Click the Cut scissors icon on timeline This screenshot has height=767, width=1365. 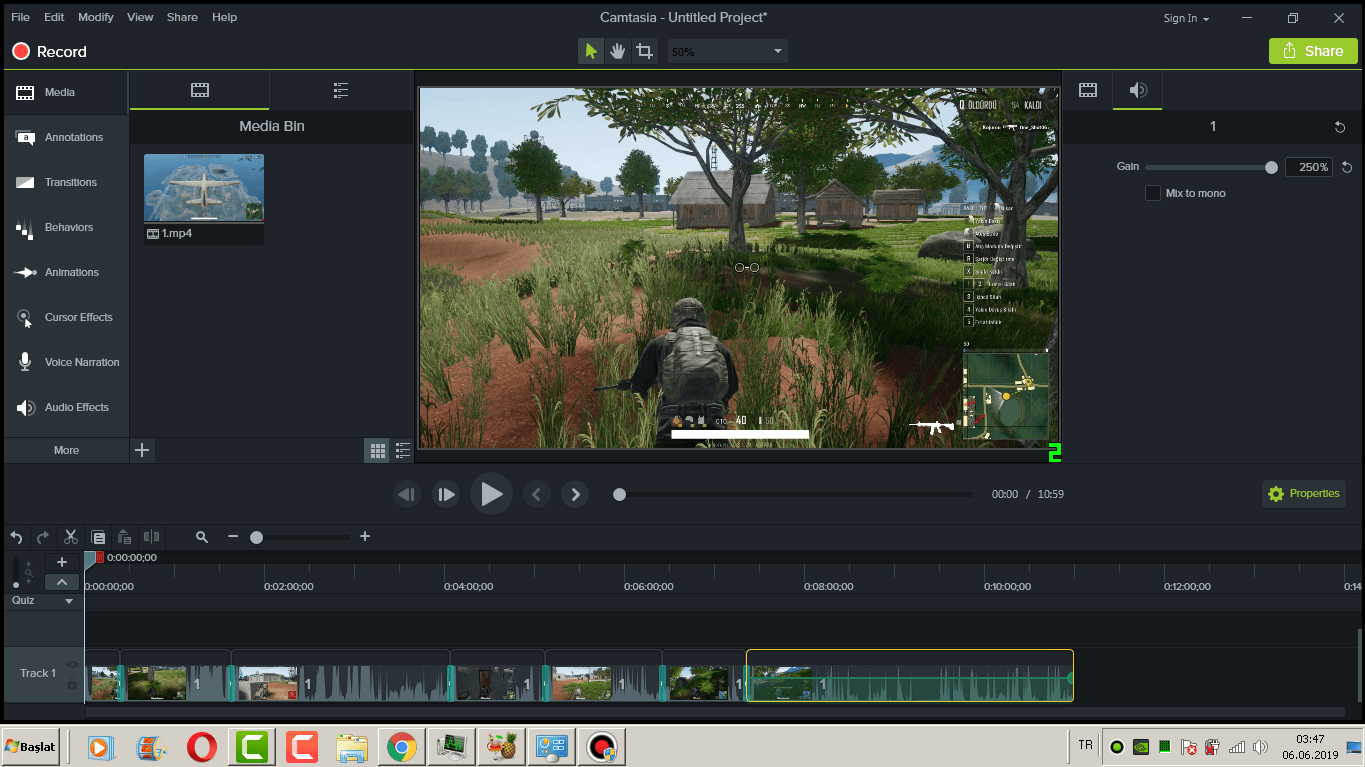tap(71, 537)
